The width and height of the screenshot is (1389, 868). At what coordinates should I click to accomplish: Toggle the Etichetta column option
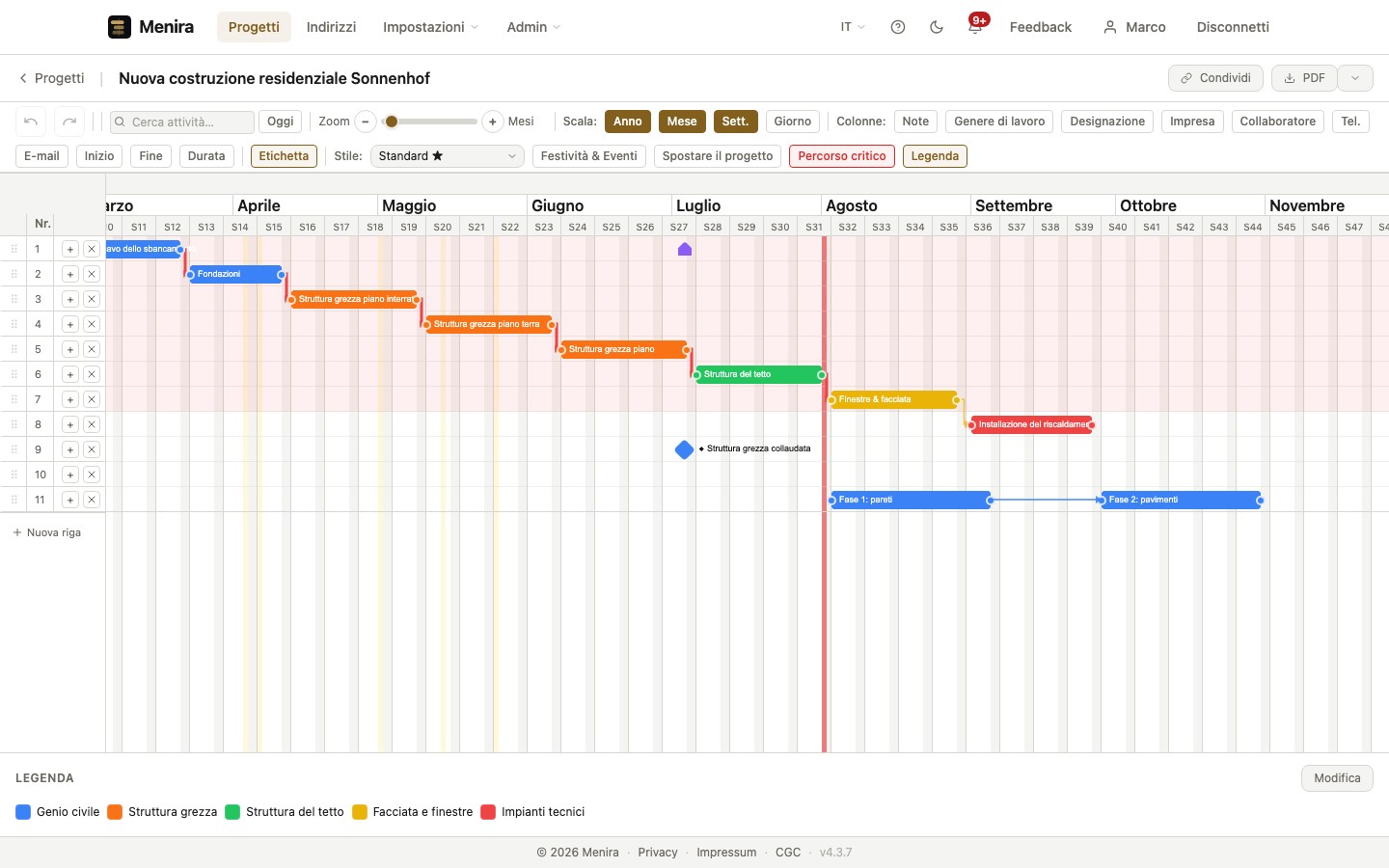pyautogui.click(x=284, y=156)
